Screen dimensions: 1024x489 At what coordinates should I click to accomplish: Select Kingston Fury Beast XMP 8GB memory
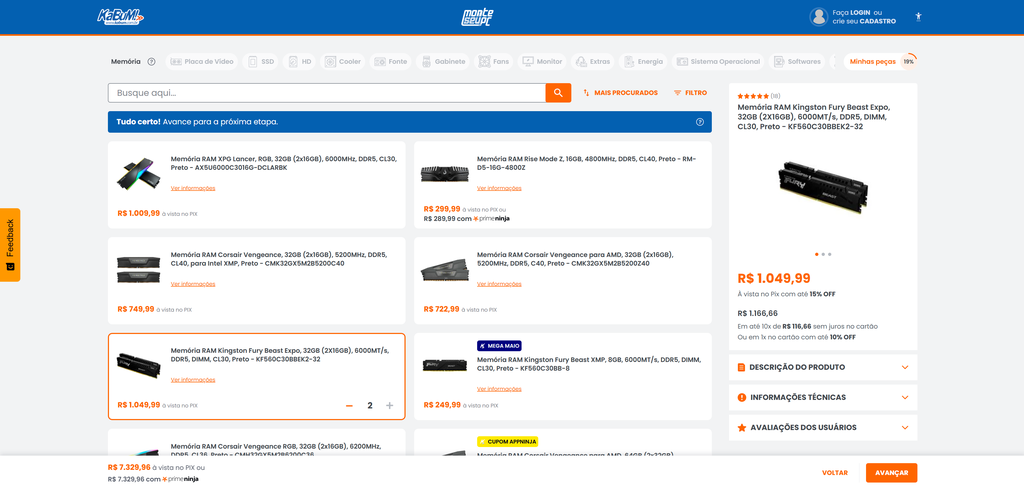pos(563,377)
